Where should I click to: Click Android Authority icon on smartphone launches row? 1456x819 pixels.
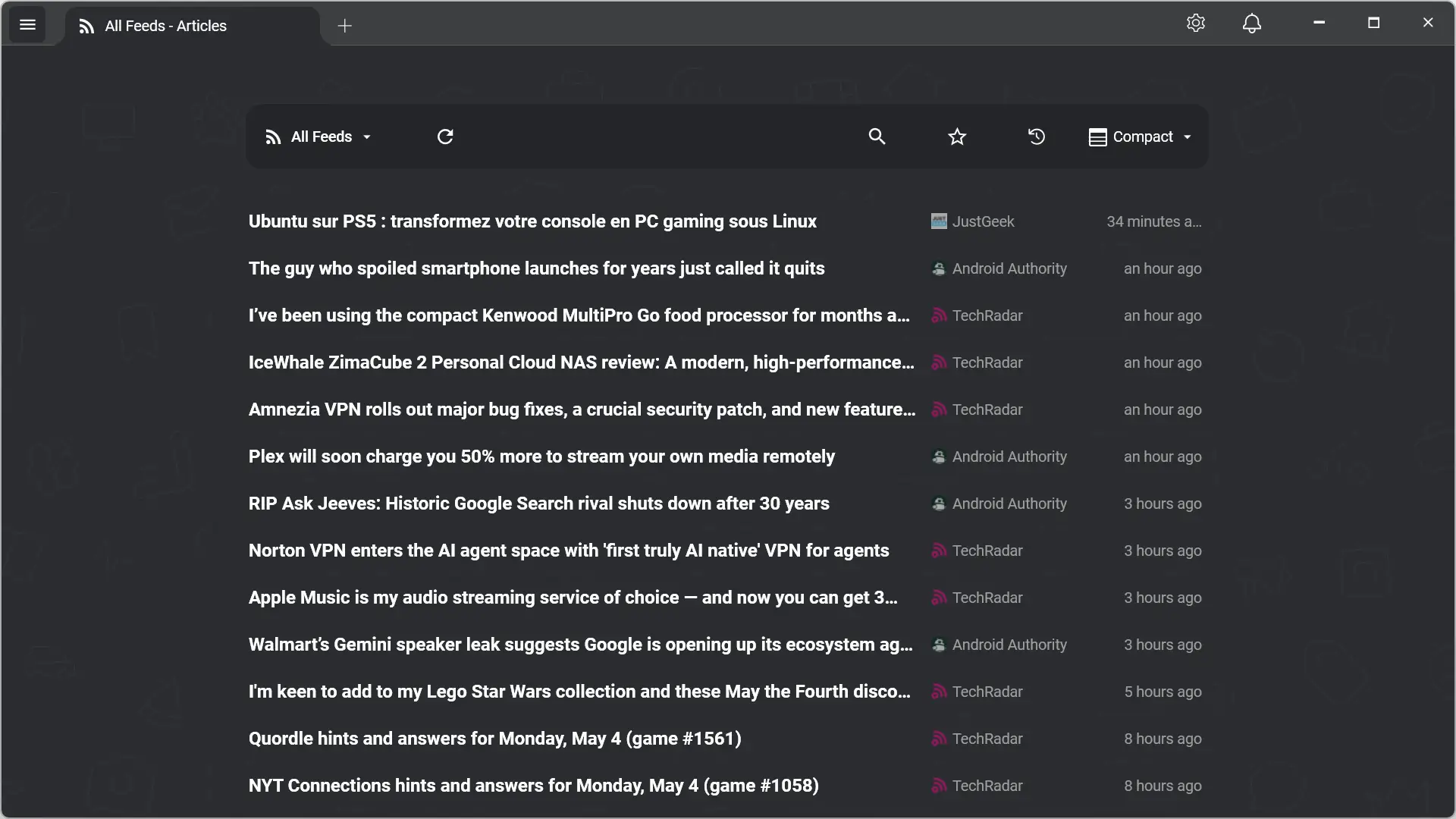(x=939, y=268)
